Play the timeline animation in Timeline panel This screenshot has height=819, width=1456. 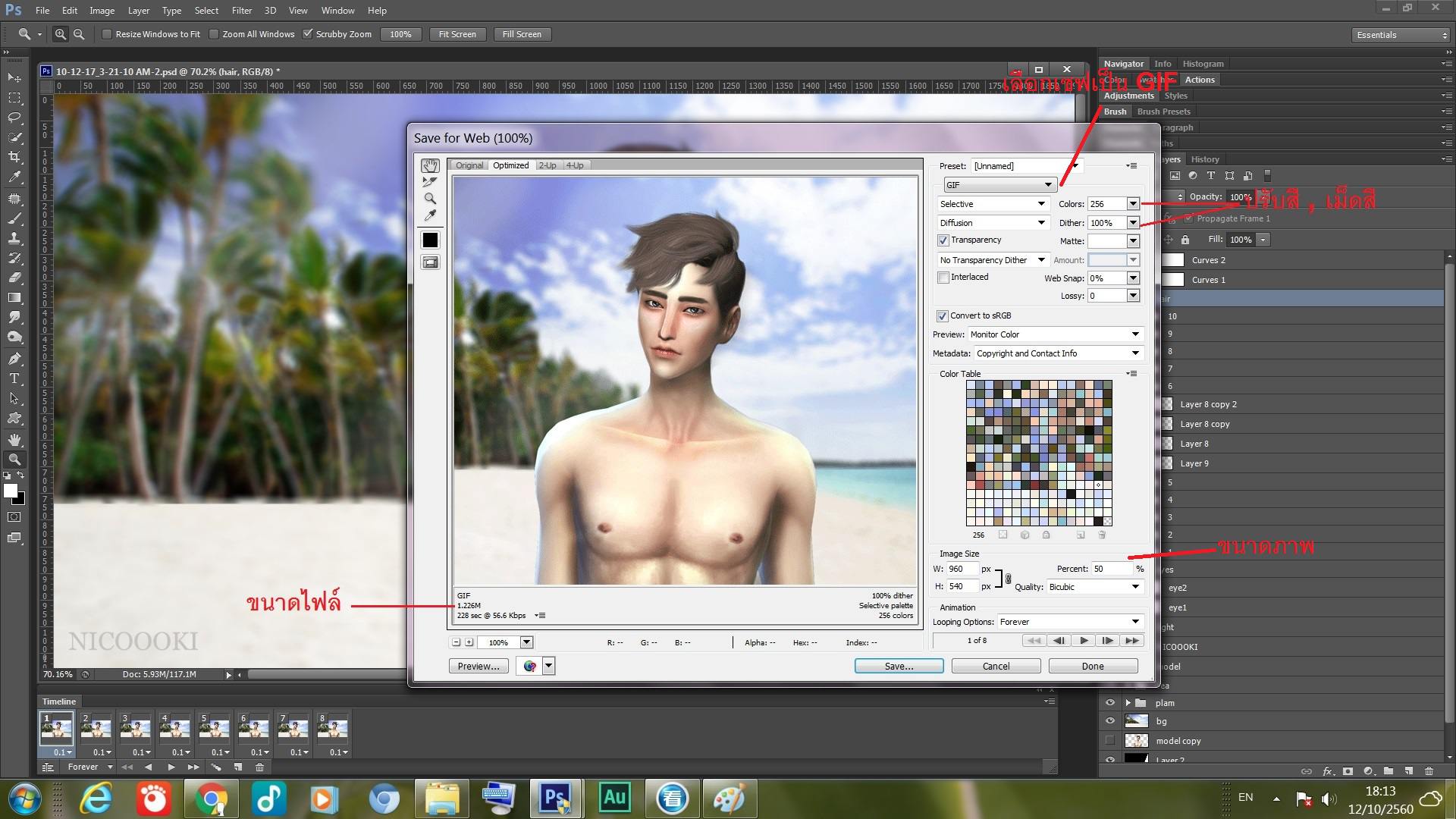[x=171, y=767]
